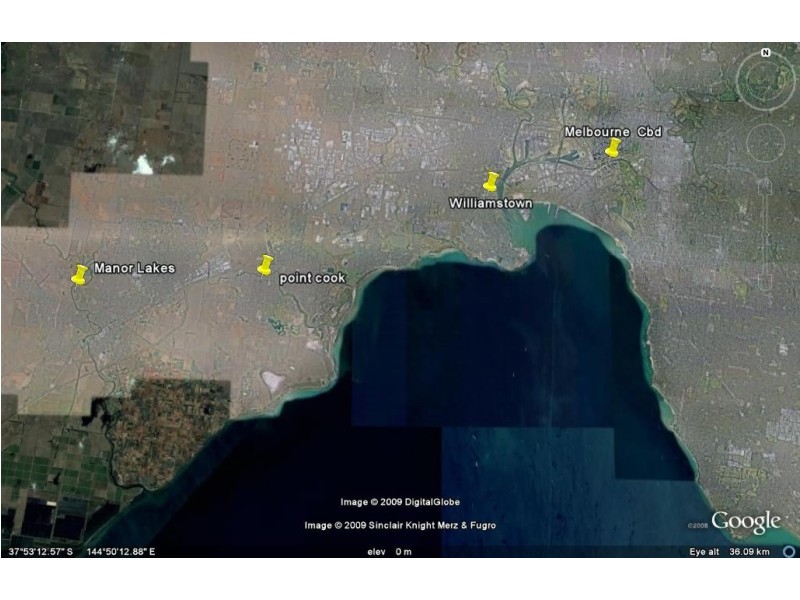Viewport: 800px width, 600px height.
Task: Click the Sinclair Knight Merz & Fugro credit
Action: [400, 526]
